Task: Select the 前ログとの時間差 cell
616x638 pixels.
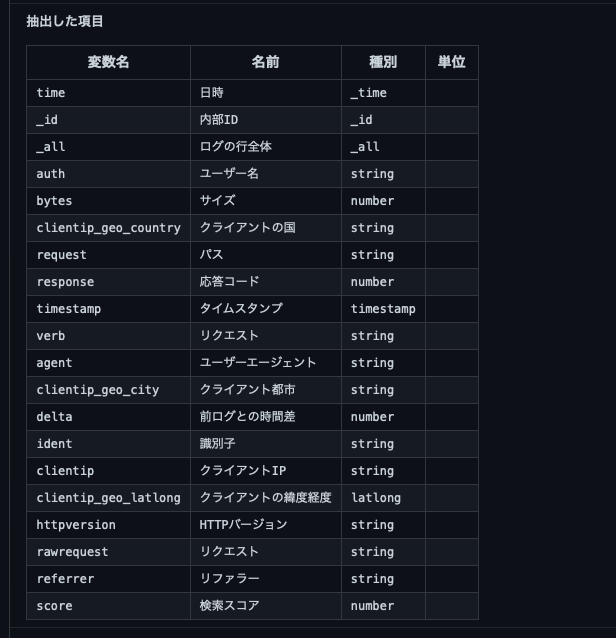Action: coord(243,417)
